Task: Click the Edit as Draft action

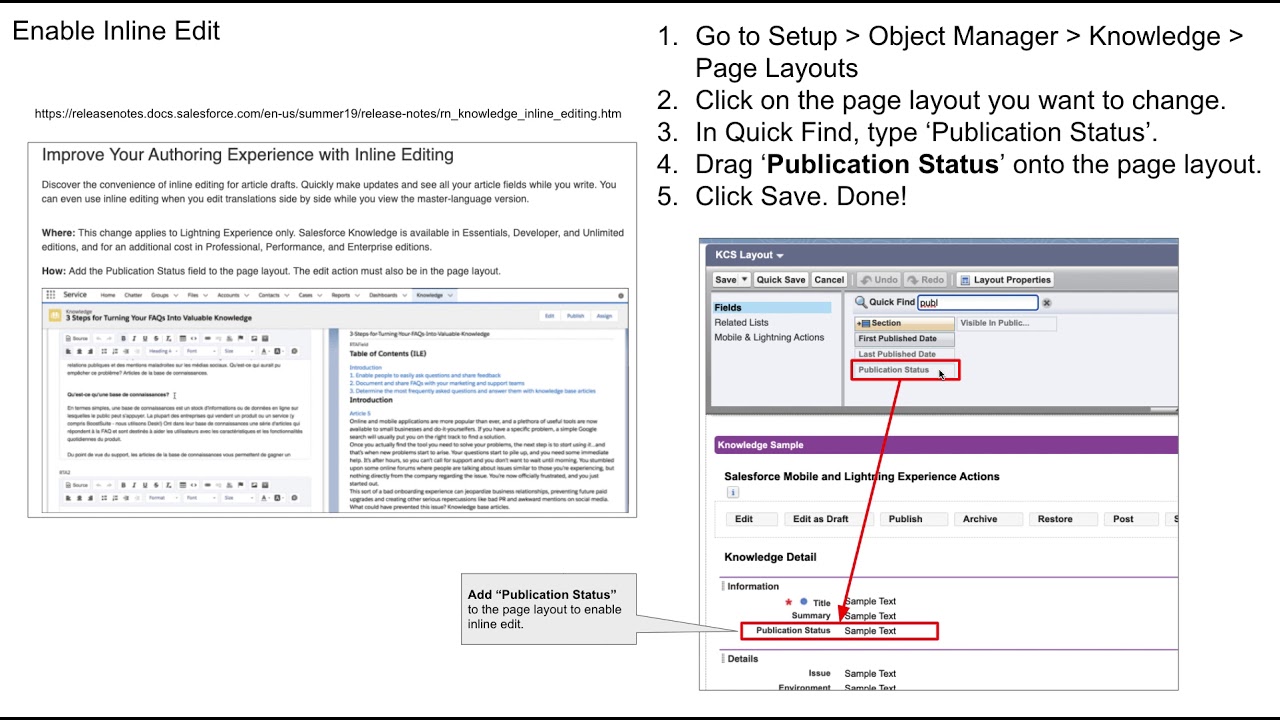Action: [x=829, y=519]
